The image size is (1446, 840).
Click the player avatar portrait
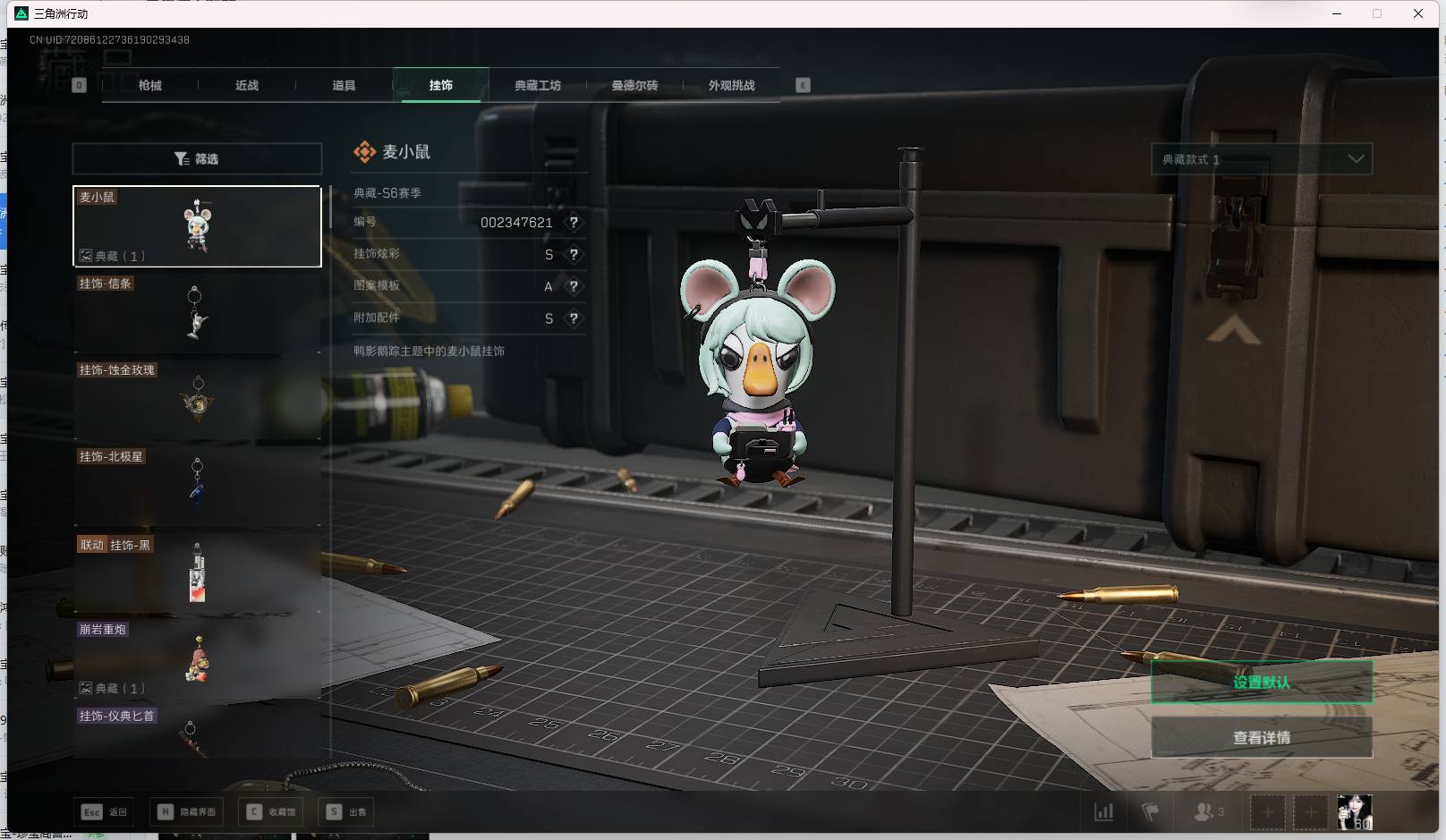click(x=1354, y=812)
